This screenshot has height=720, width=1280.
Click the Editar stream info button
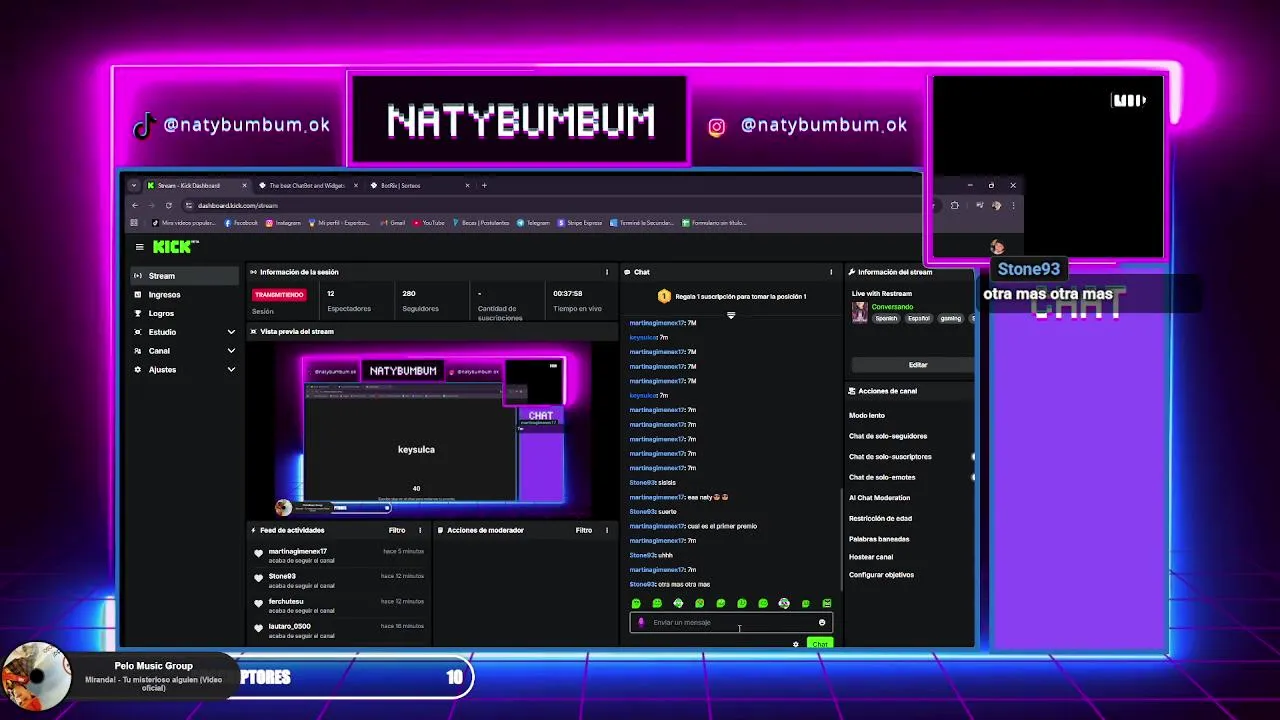(917, 365)
